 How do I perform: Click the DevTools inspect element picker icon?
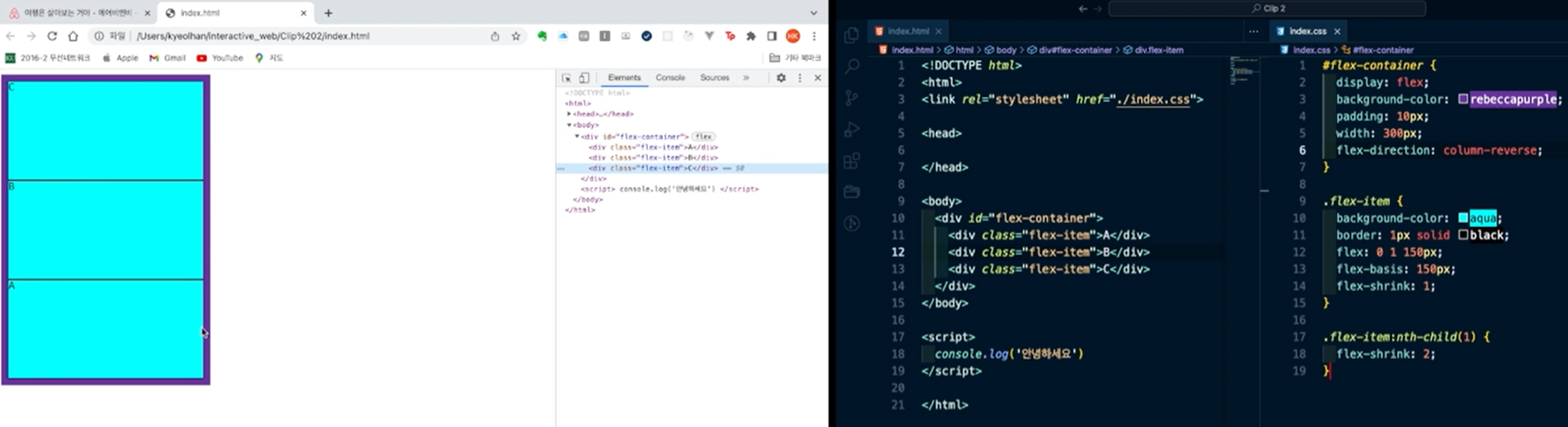point(566,78)
